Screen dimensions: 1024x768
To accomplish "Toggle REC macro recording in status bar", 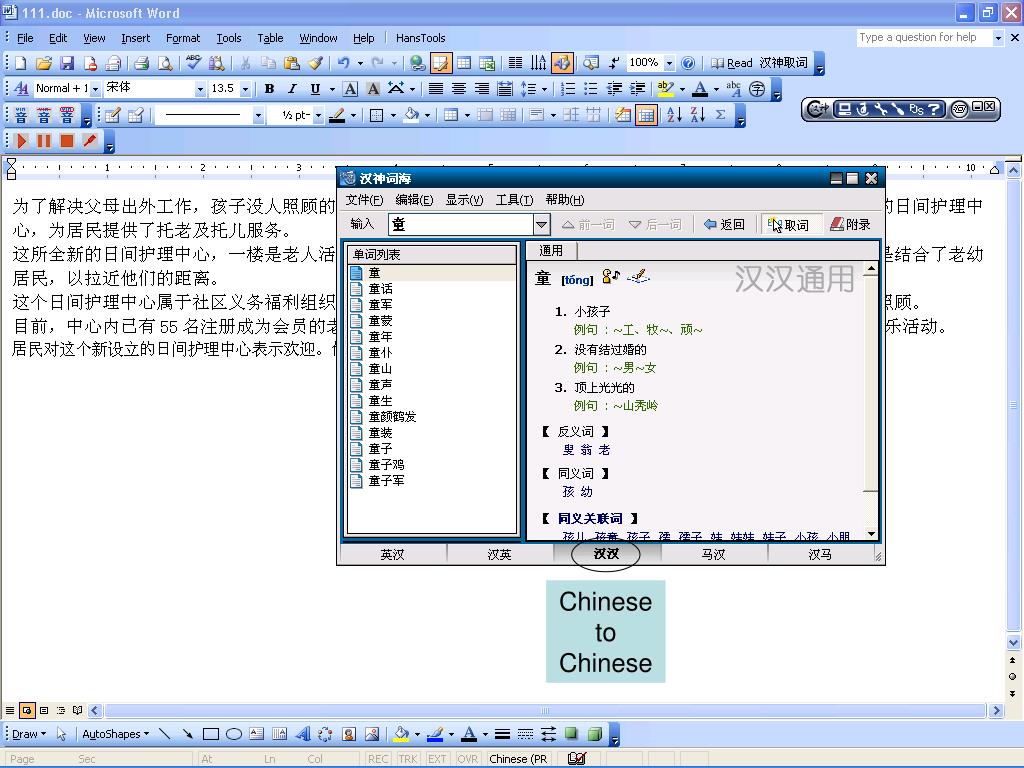I will [378, 759].
